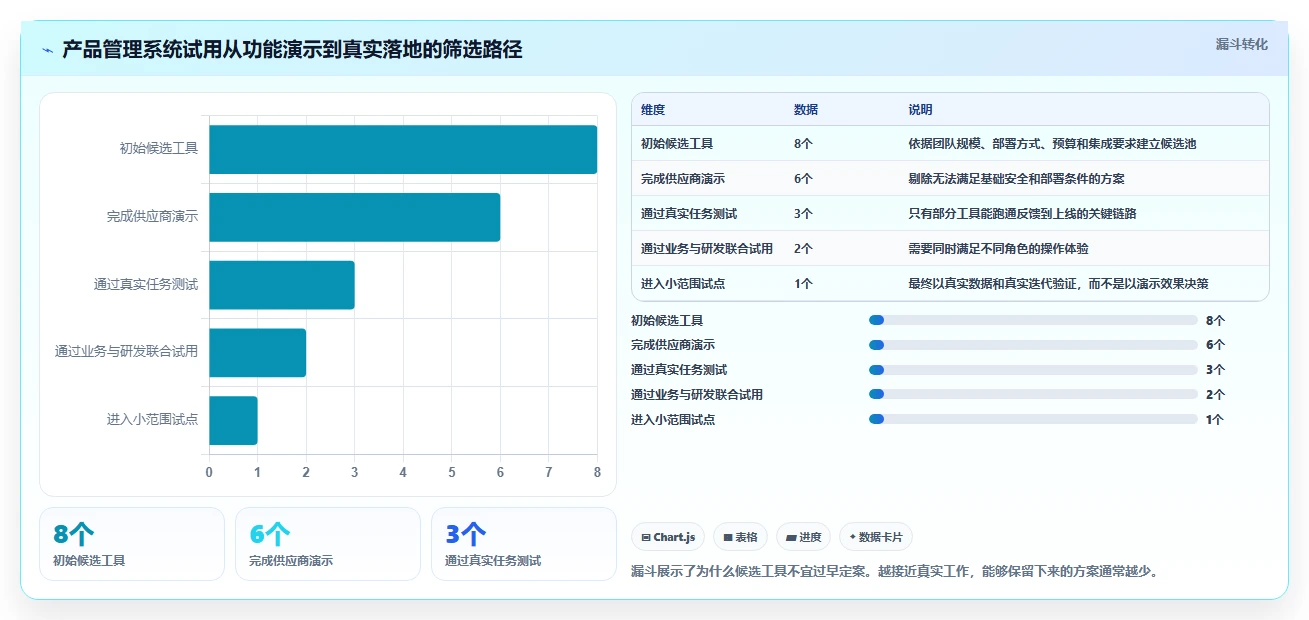This screenshot has width=1309, height=620.
Task: Click the 1个 value in table
Action: tap(803, 284)
